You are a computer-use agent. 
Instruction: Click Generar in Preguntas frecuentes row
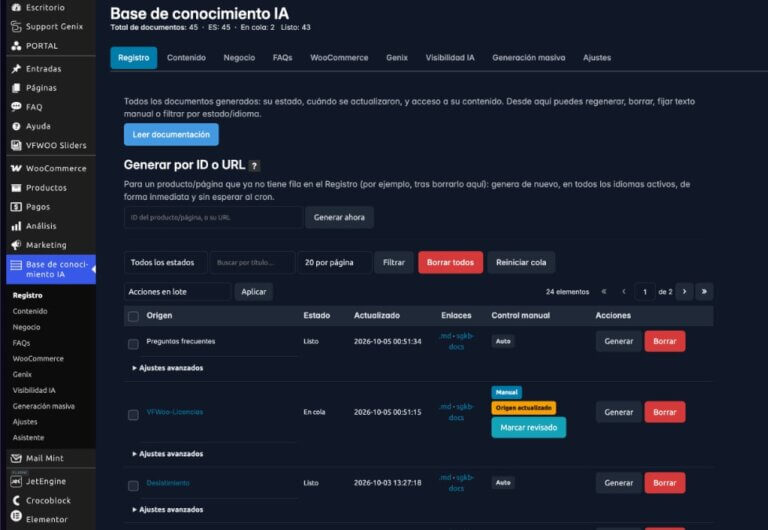pos(619,341)
